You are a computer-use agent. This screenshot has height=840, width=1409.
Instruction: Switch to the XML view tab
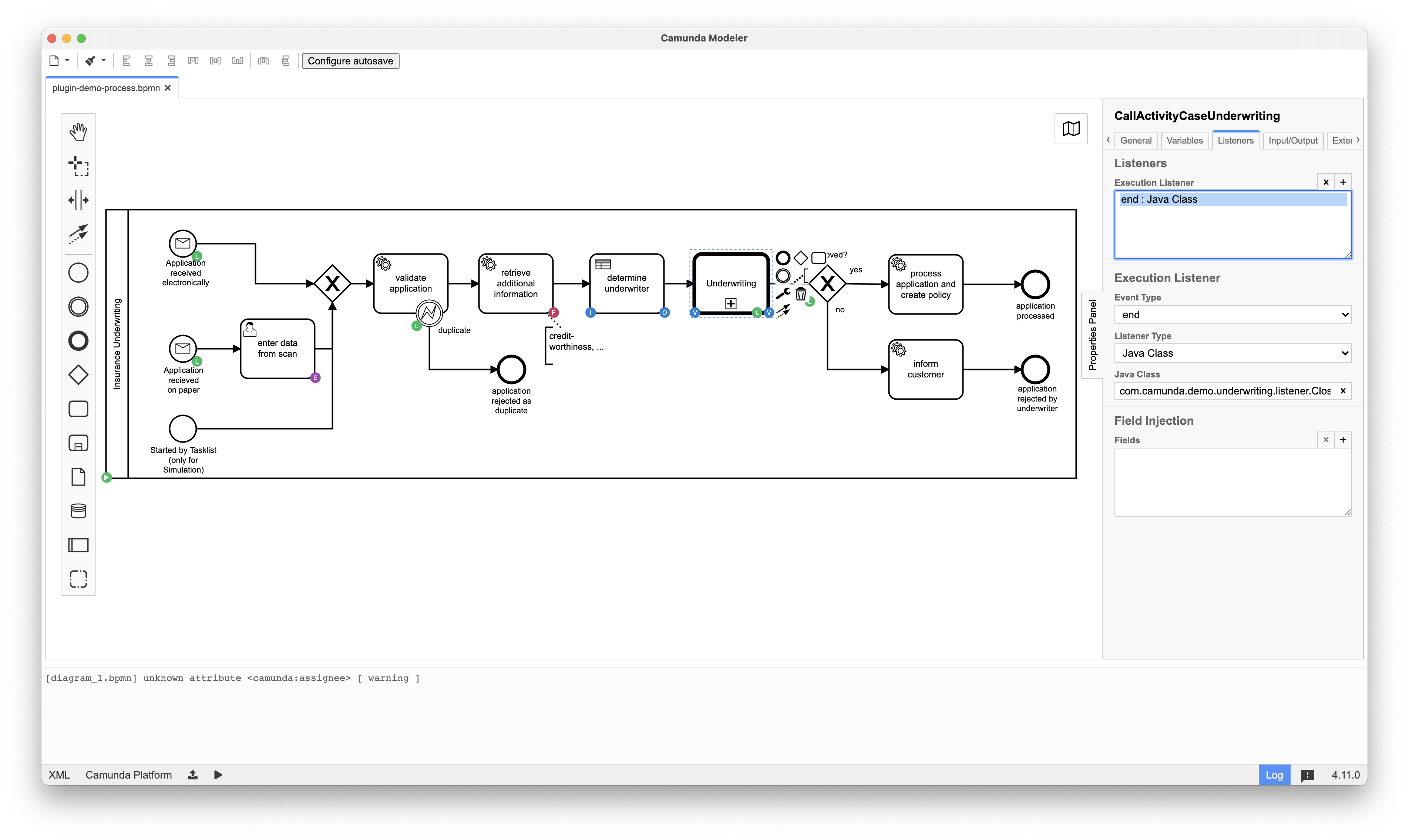coord(59,775)
